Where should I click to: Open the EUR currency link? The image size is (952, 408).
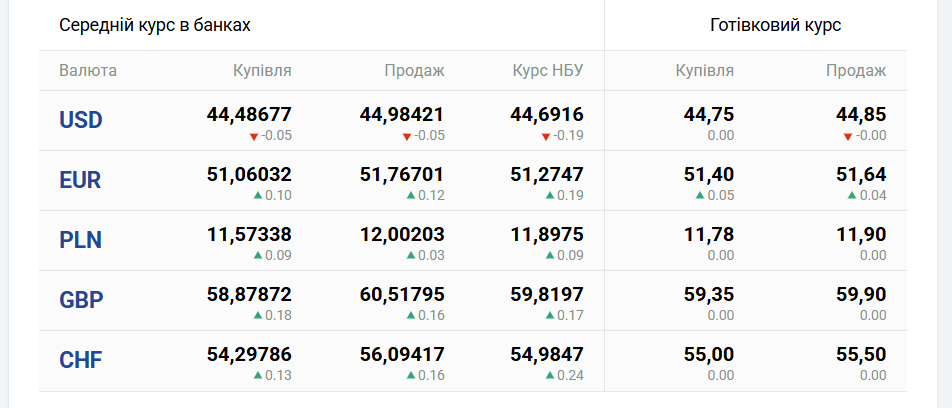click(80, 180)
